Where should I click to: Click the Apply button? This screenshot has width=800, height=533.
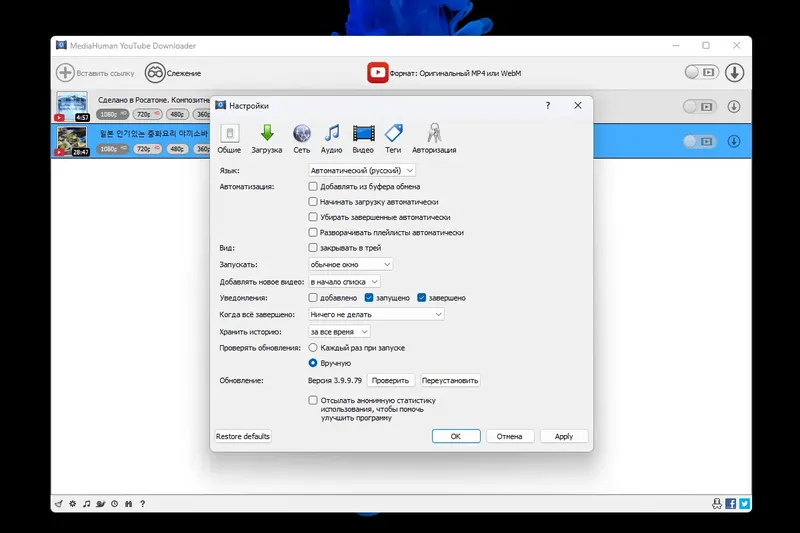[564, 436]
